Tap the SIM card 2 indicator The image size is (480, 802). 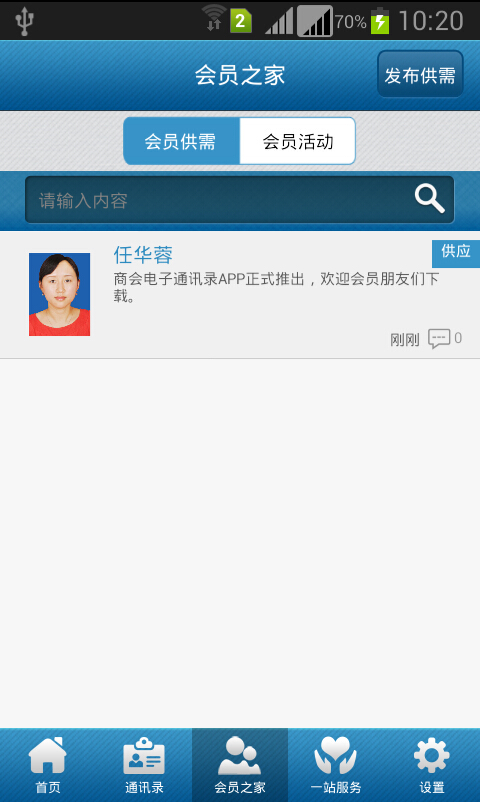241,21
